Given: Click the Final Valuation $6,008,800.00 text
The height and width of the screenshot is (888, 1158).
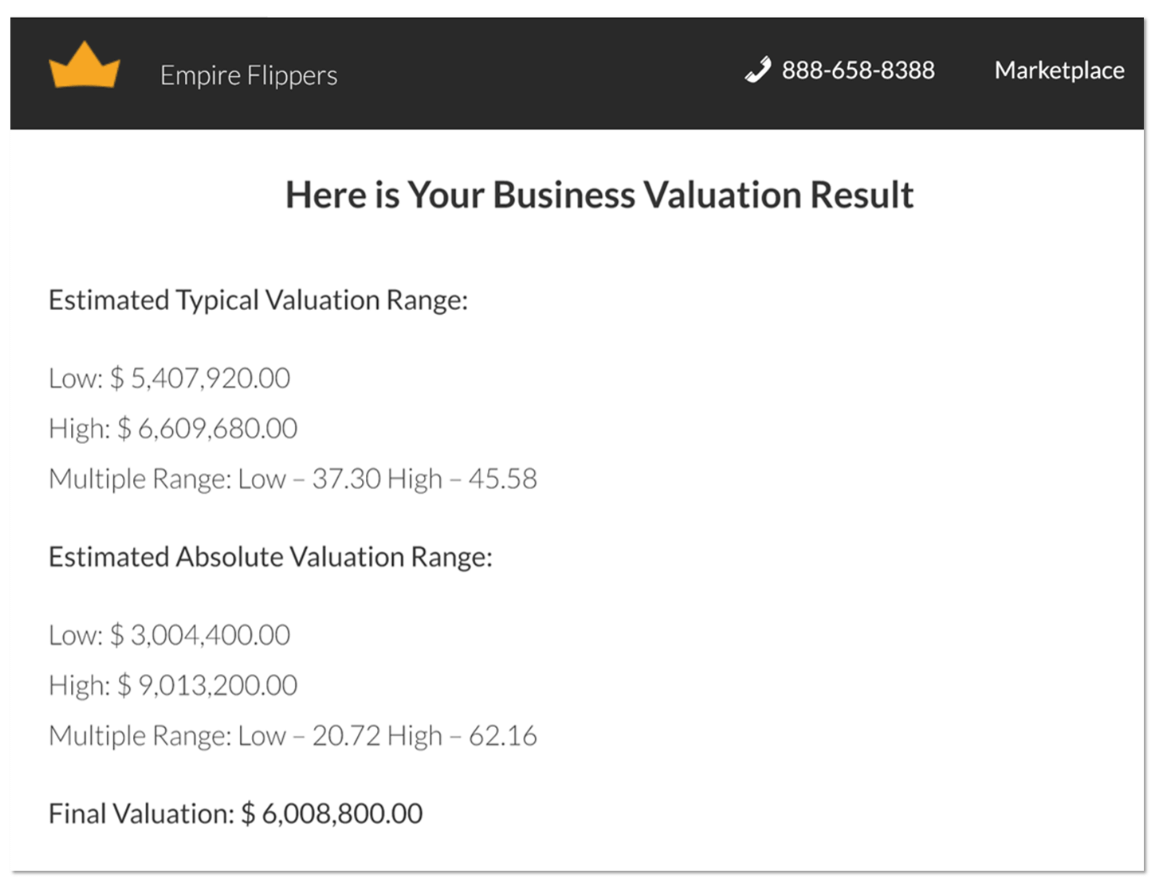Looking at the screenshot, I should tap(236, 813).
